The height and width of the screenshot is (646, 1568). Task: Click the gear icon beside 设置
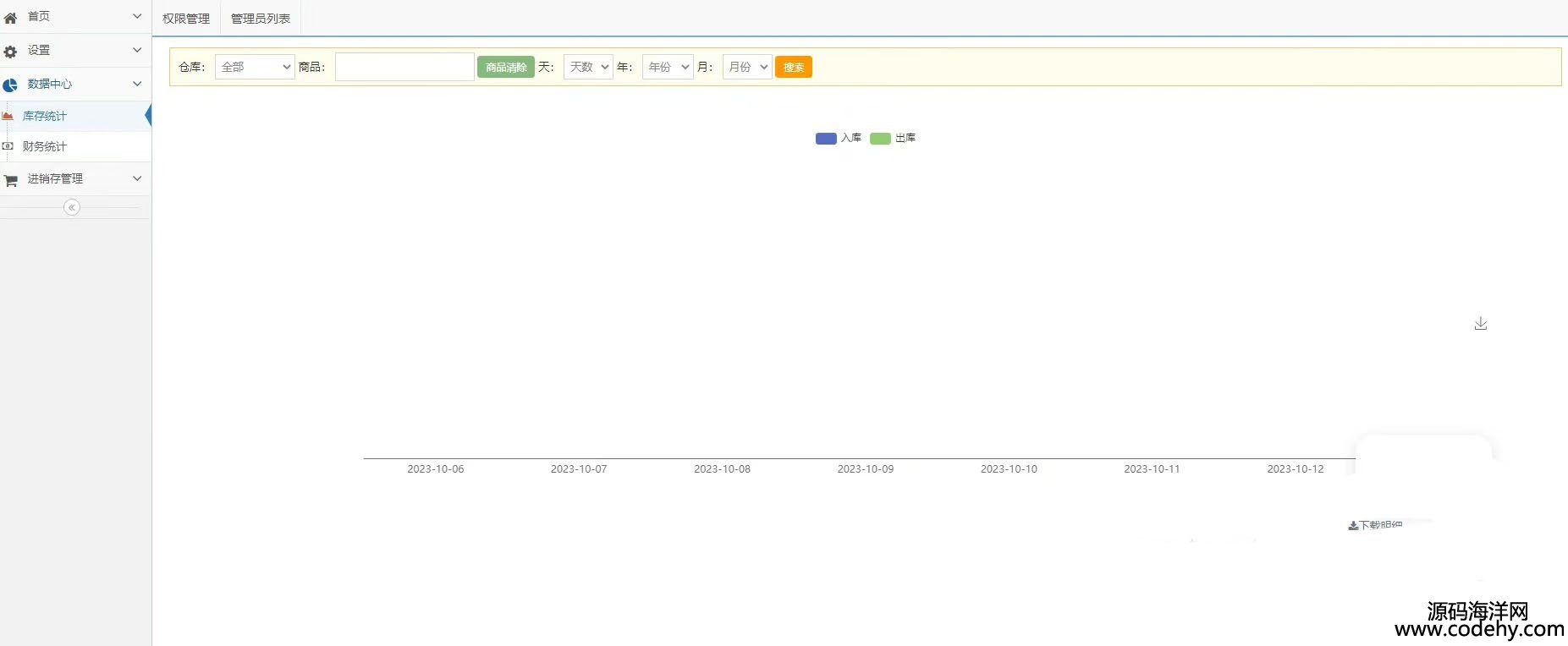pos(10,52)
